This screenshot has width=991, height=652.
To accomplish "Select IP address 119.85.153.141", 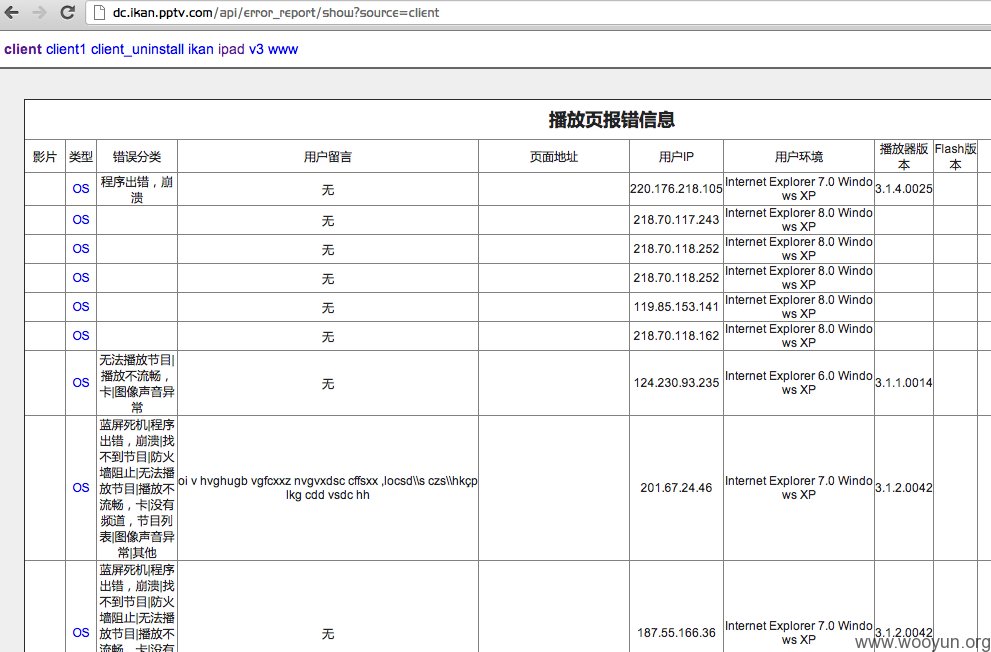I will click(x=676, y=306).
